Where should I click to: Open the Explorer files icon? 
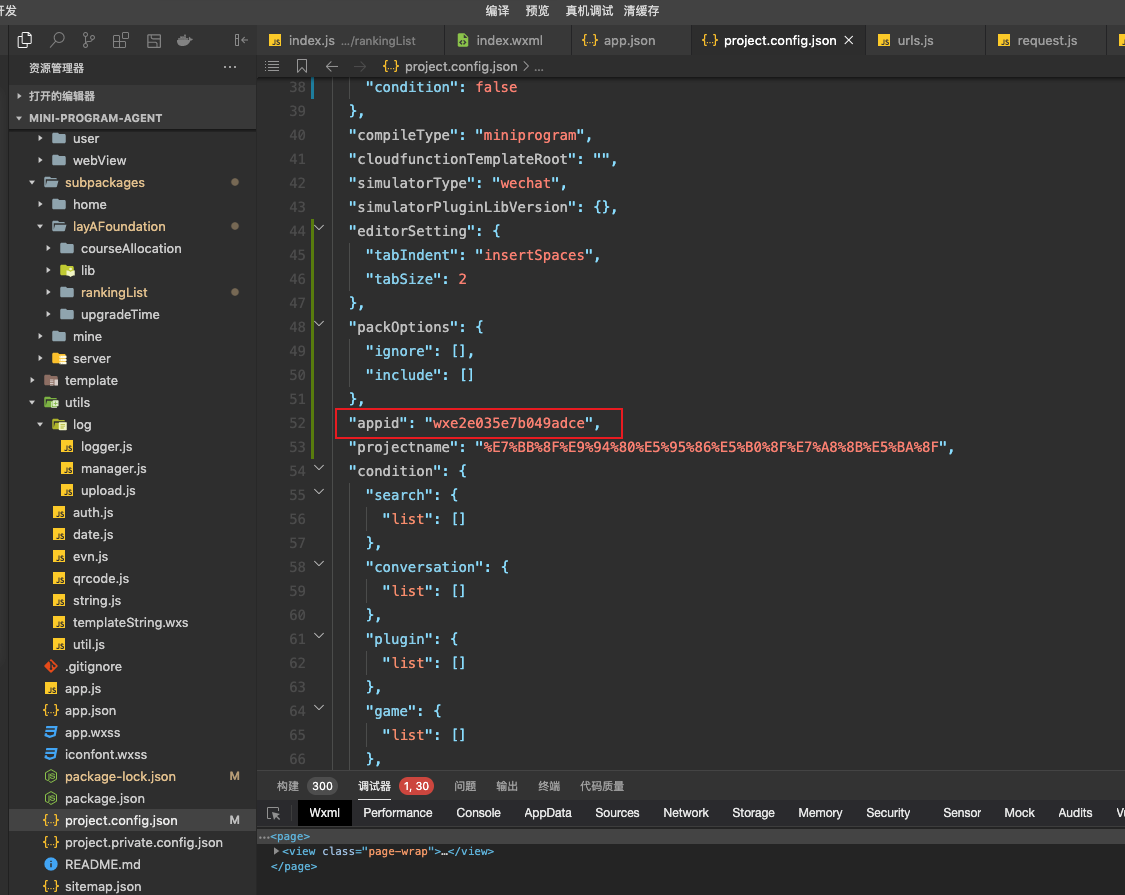click(x=25, y=40)
